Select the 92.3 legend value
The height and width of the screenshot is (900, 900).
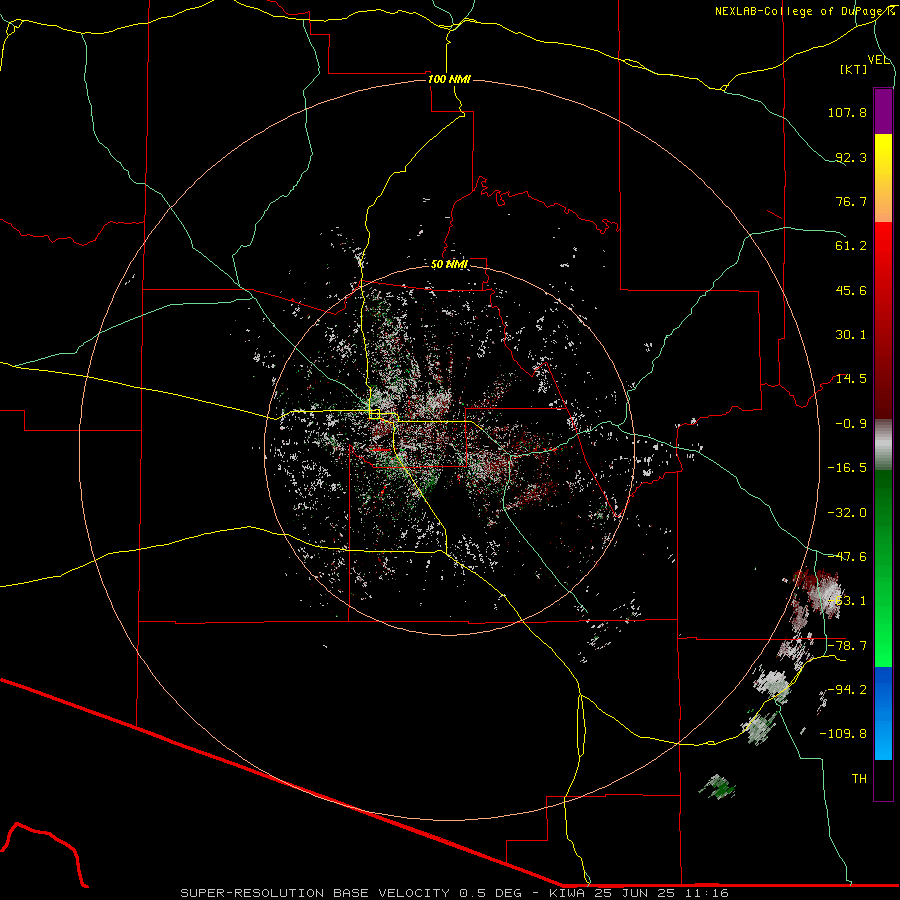pos(851,157)
